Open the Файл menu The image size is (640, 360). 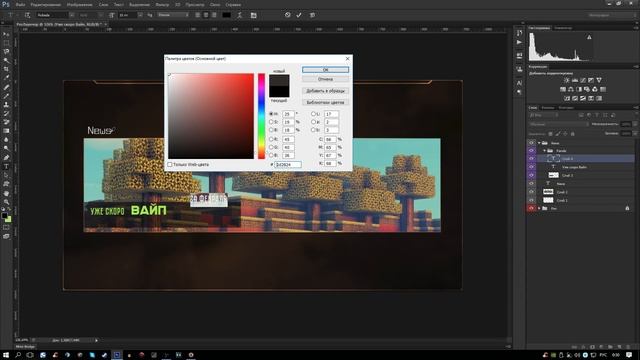point(20,4)
